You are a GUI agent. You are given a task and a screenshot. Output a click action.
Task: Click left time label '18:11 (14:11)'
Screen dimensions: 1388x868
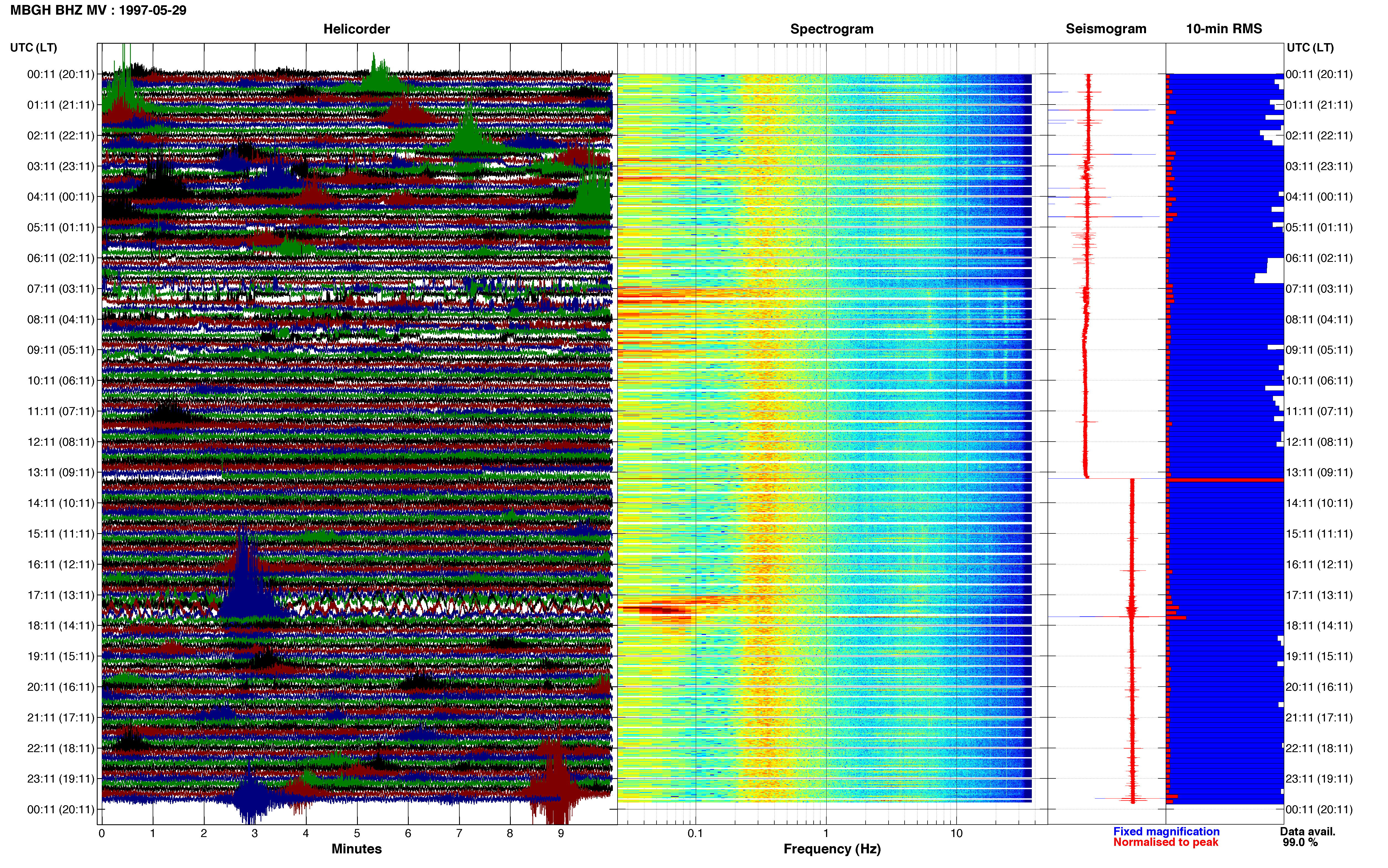click(x=61, y=625)
